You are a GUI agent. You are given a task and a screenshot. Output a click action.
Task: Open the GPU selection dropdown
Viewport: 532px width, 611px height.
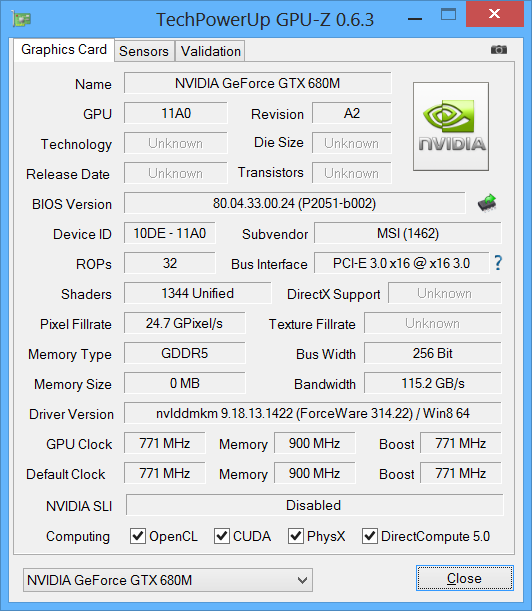[168, 580]
